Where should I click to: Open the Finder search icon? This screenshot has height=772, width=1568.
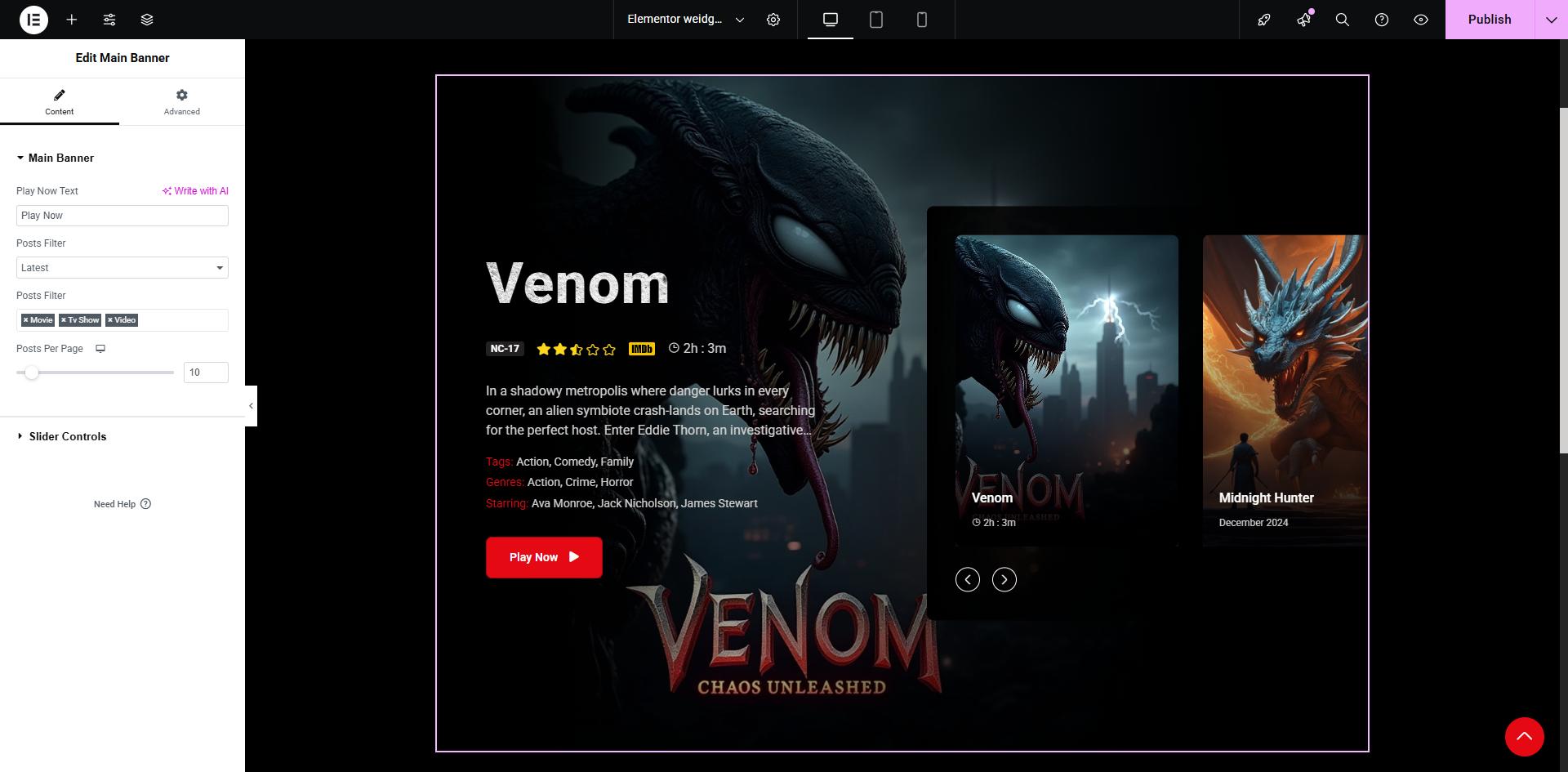tap(1343, 20)
